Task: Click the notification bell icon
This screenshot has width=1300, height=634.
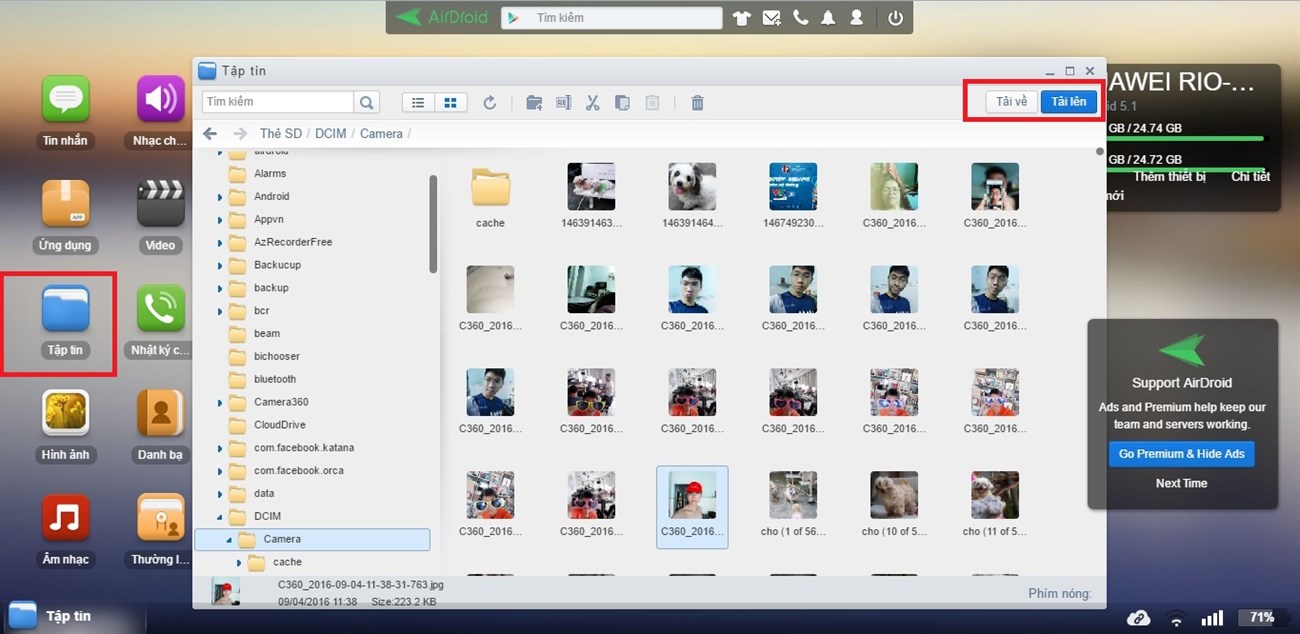Action: (x=828, y=18)
